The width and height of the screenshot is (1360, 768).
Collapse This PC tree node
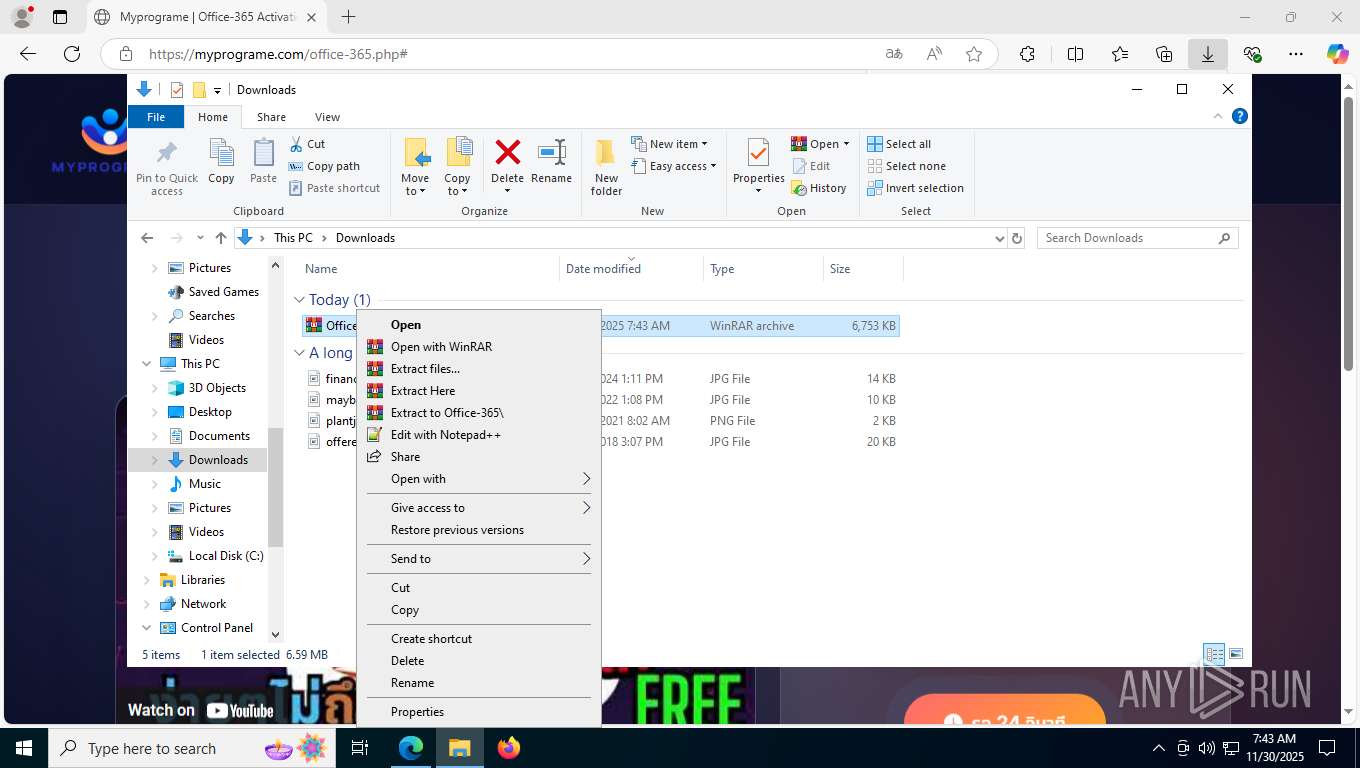pyautogui.click(x=147, y=364)
